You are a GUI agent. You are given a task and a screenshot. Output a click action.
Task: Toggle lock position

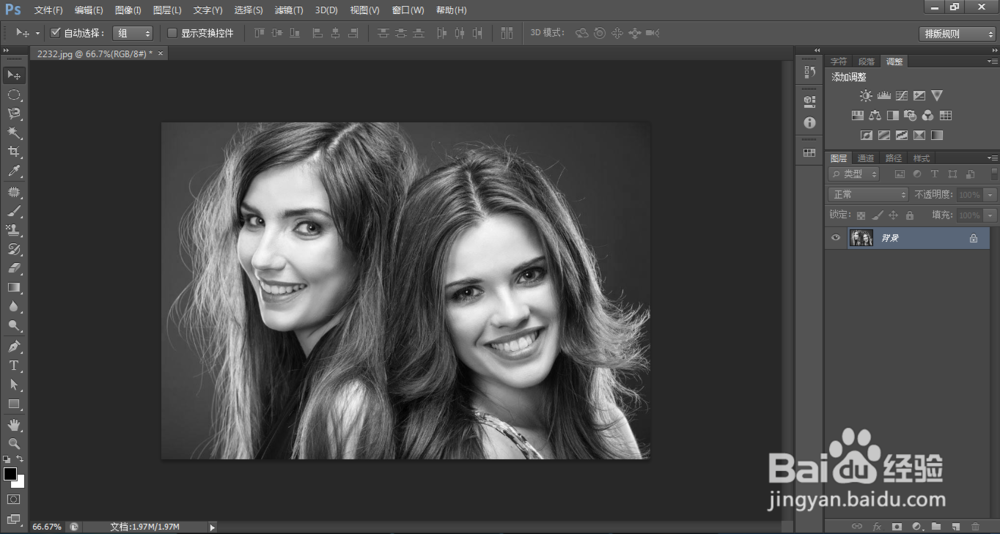pyautogui.click(x=893, y=216)
